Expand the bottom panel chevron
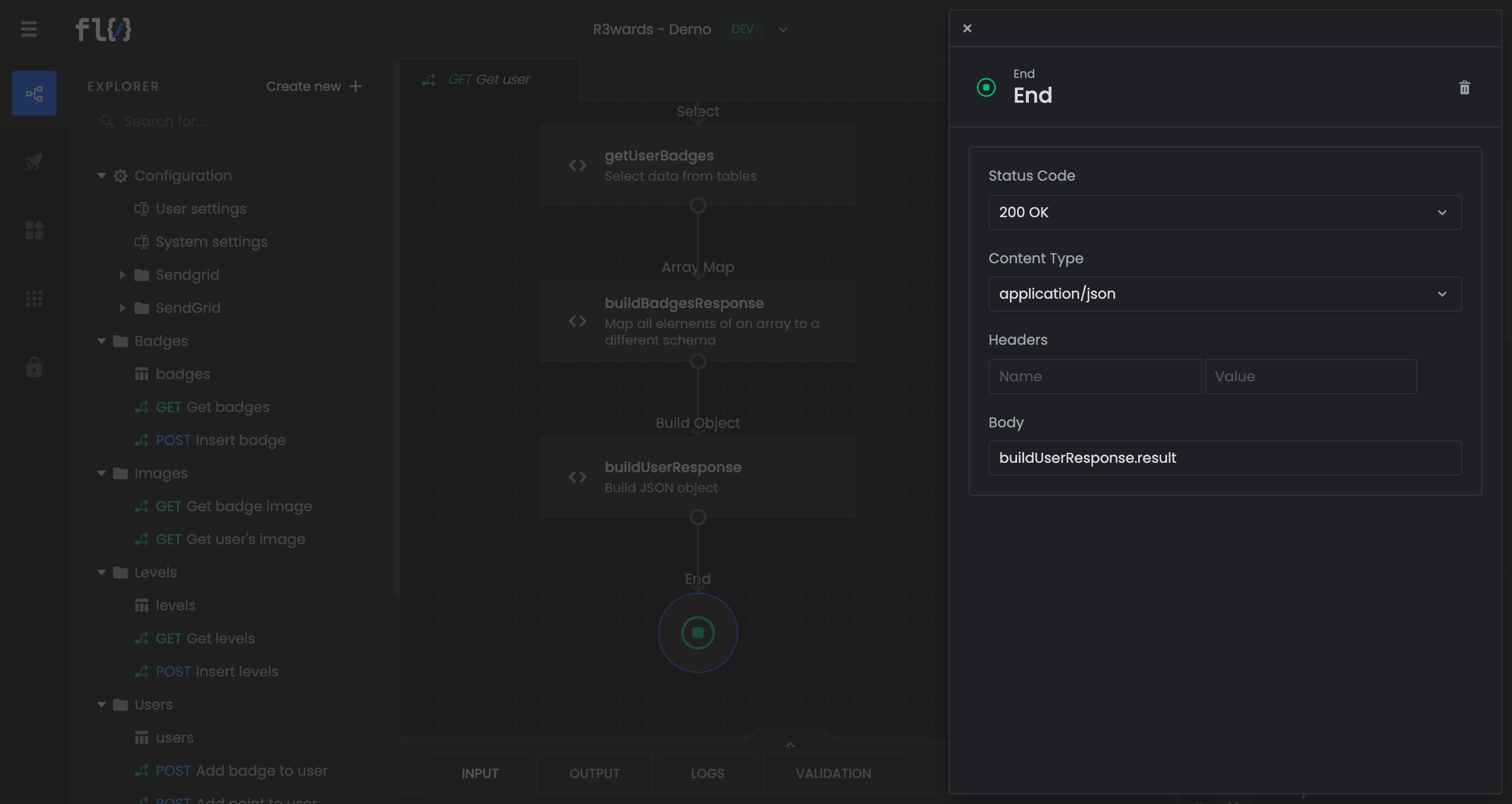Viewport: 1512px width, 804px height. 790,745
